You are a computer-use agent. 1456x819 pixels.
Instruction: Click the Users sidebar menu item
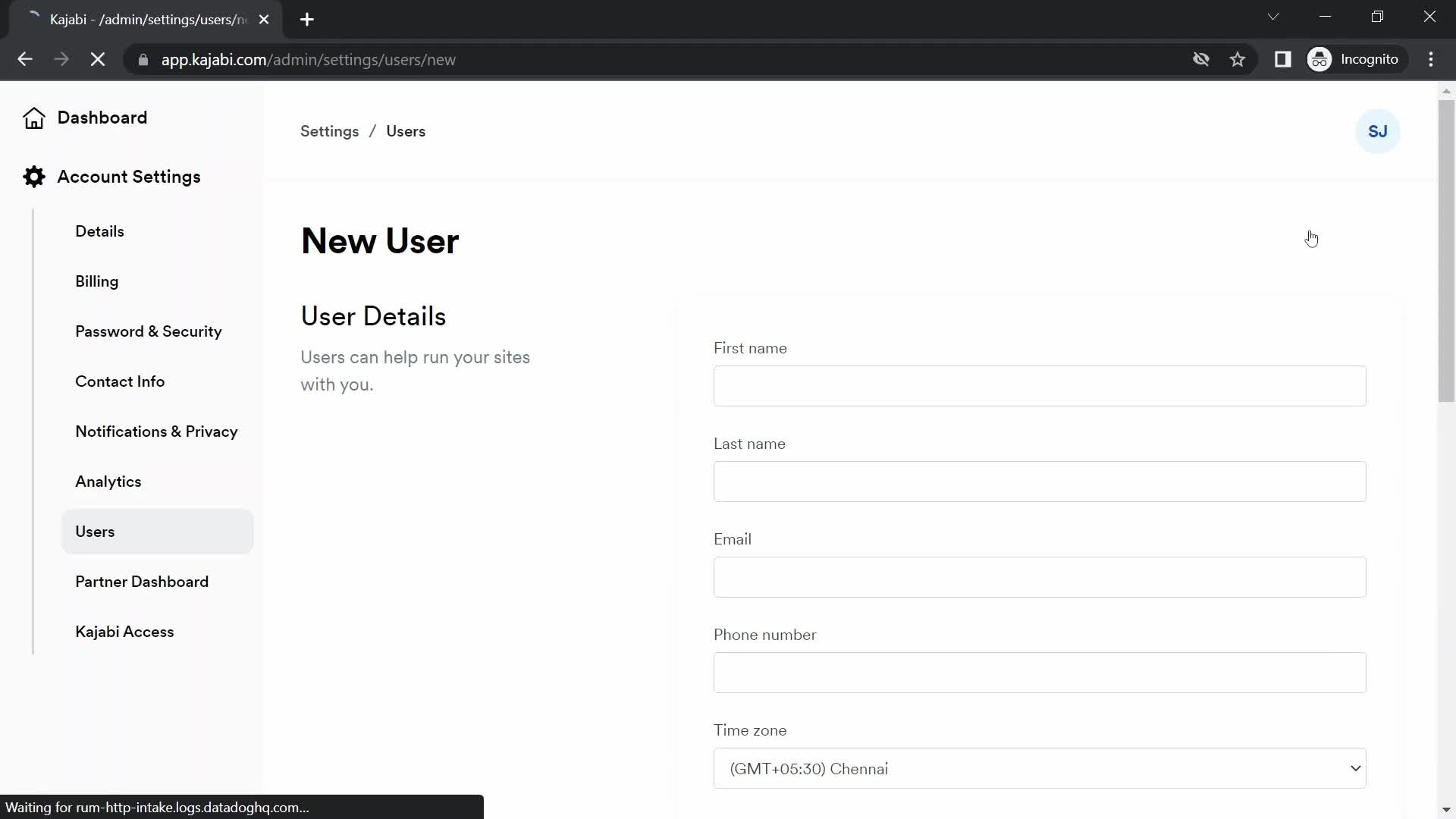pyautogui.click(x=95, y=531)
